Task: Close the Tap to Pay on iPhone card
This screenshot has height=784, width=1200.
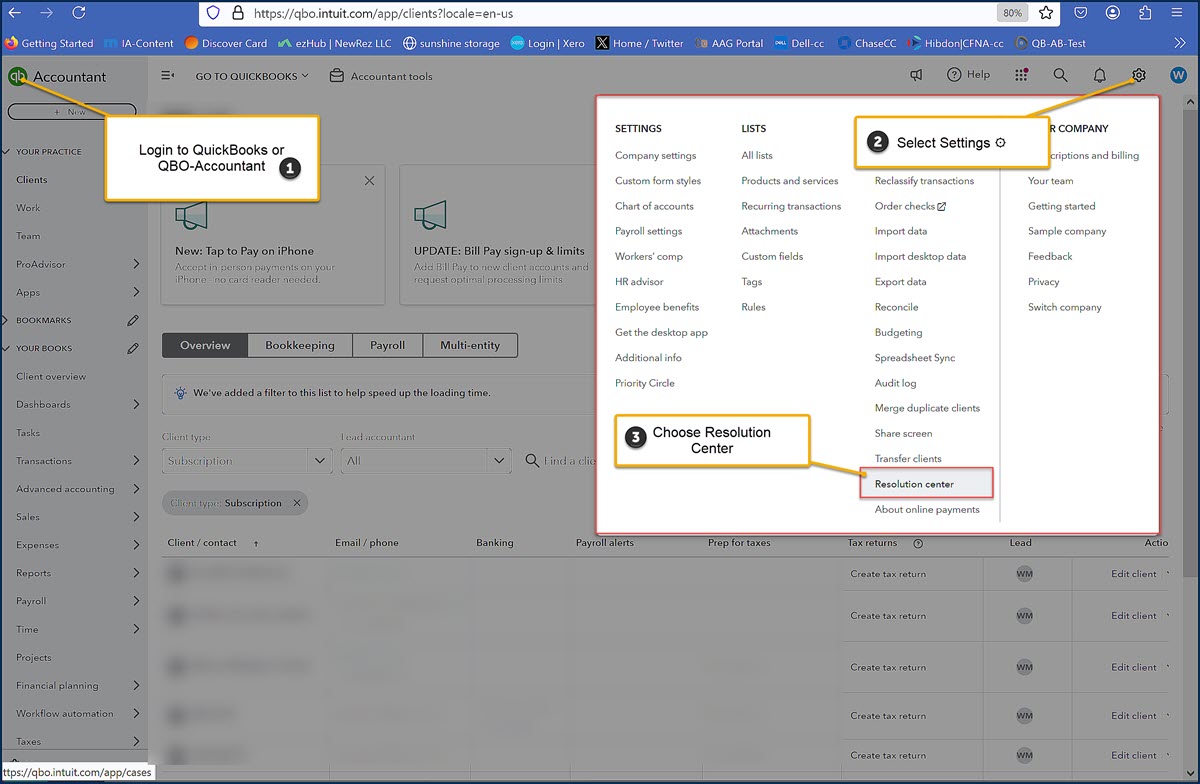Action: pos(369,181)
